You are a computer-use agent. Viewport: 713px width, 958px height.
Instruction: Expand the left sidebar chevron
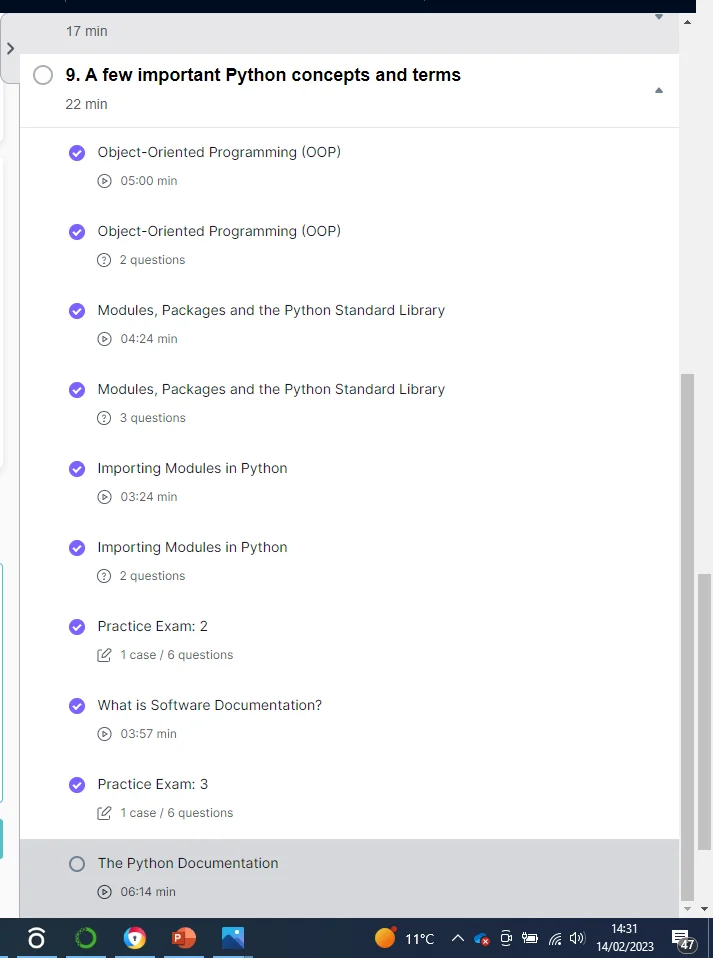click(10, 48)
